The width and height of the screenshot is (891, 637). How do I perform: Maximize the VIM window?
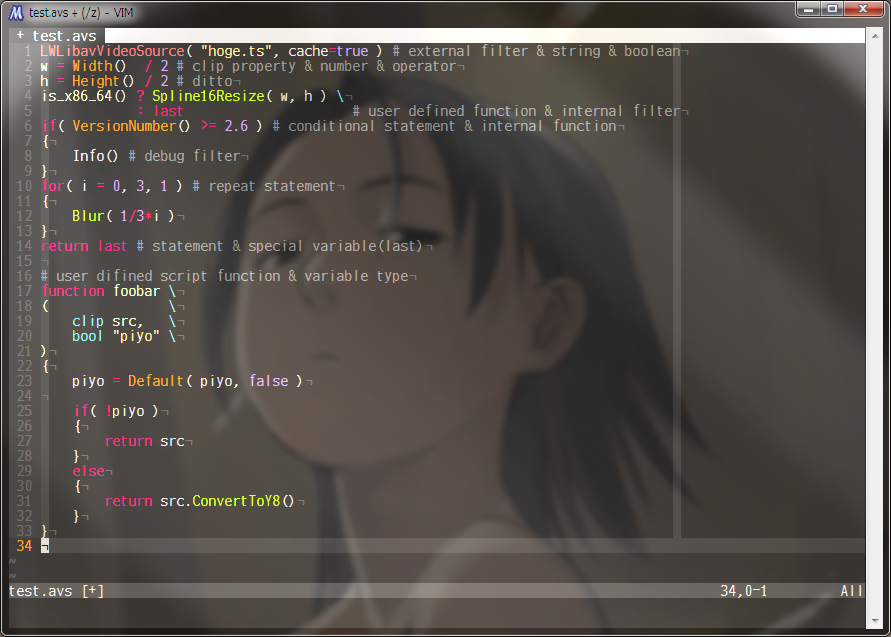[x=832, y=10]
